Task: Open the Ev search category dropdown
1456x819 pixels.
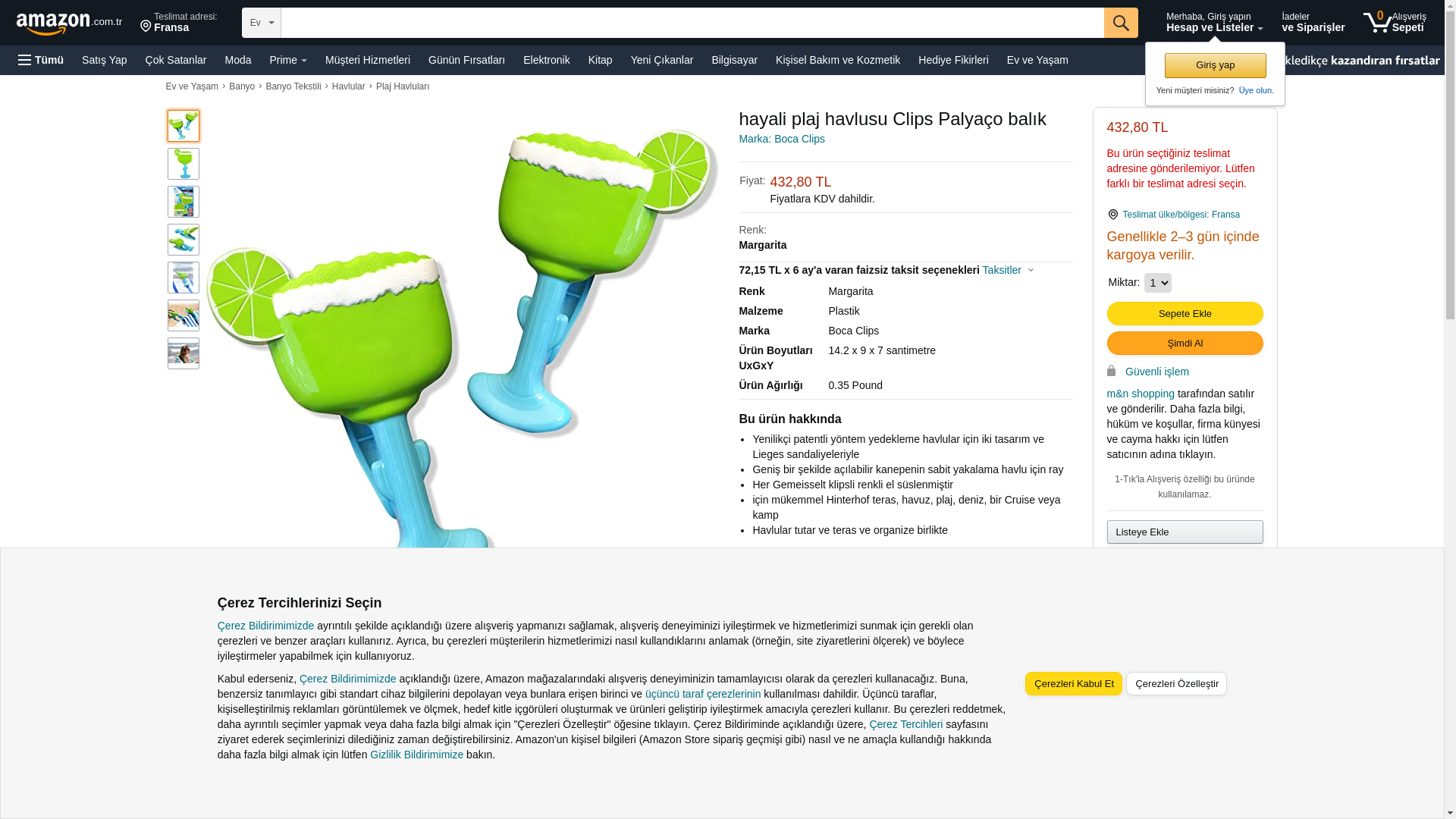Action: click(x=262, y=23)
